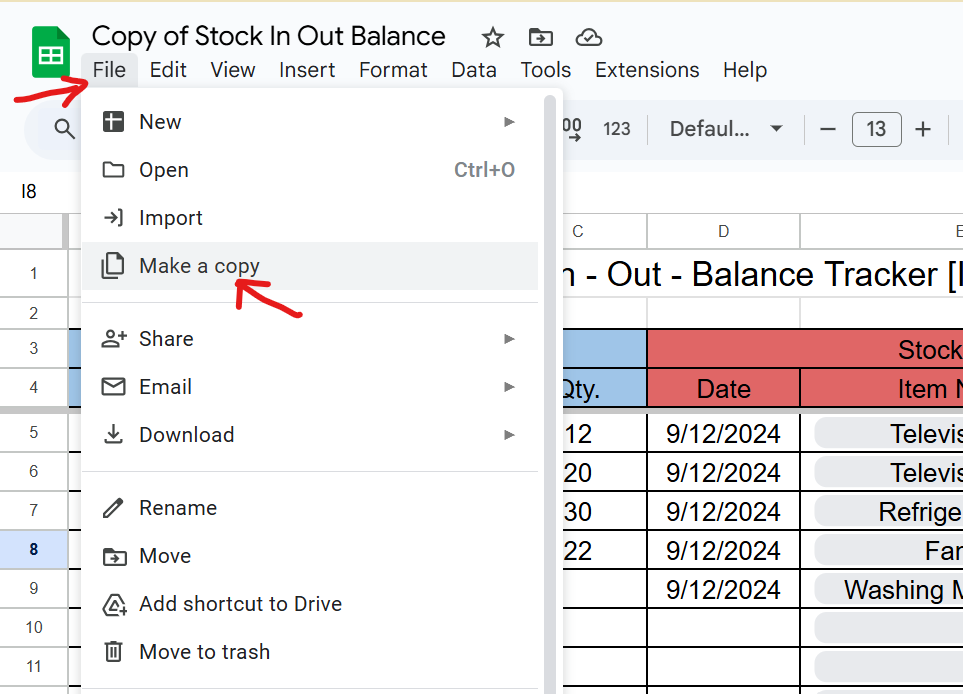This screenshot has width=963, height=694.
Task: Click the 123 number format button
Action: [617, 129]
